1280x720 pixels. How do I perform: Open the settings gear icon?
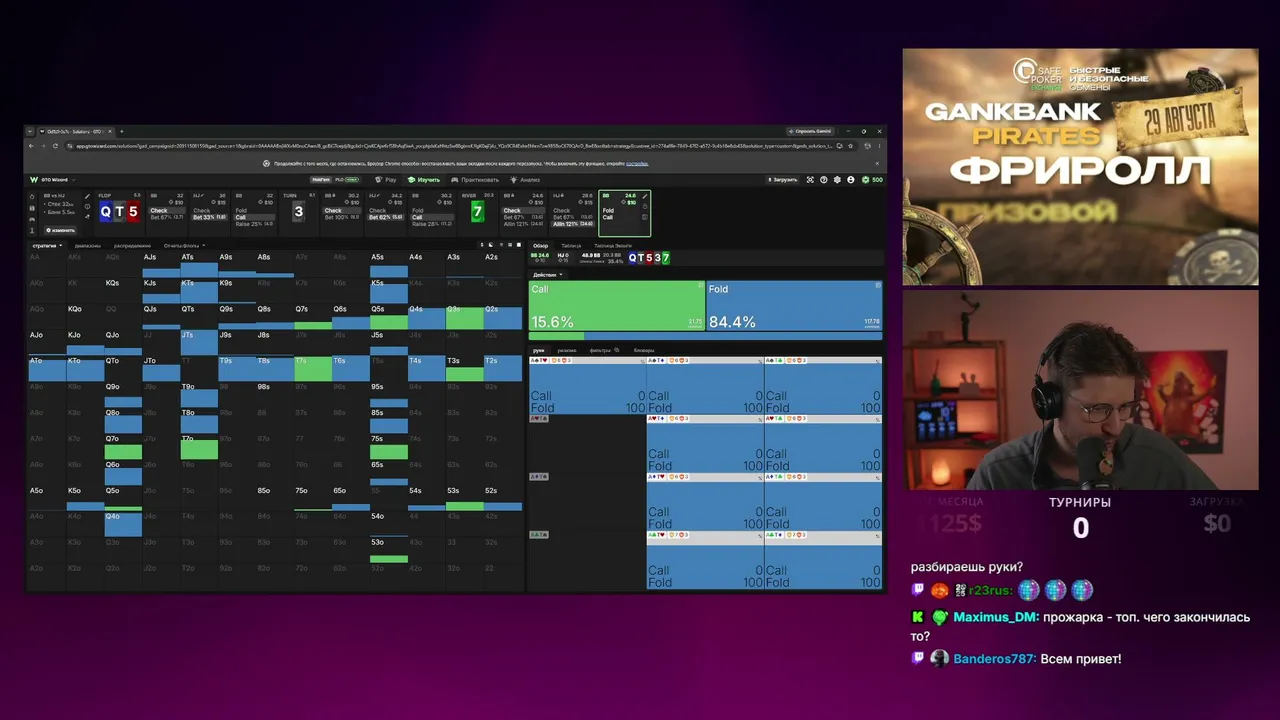pyautogui.click(x=837, y=180)
